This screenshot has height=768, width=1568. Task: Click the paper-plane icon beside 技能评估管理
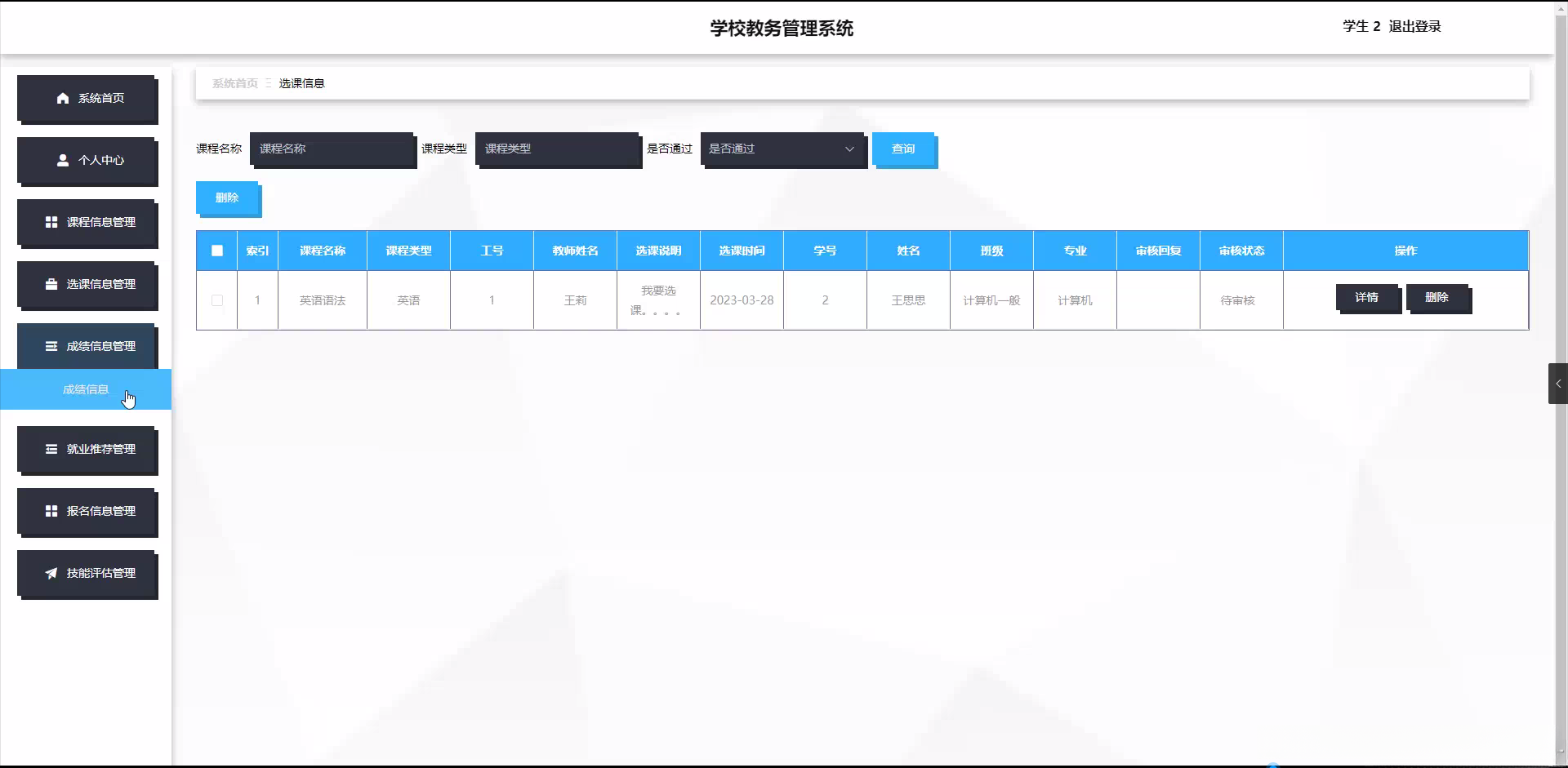tap(51, 573)
